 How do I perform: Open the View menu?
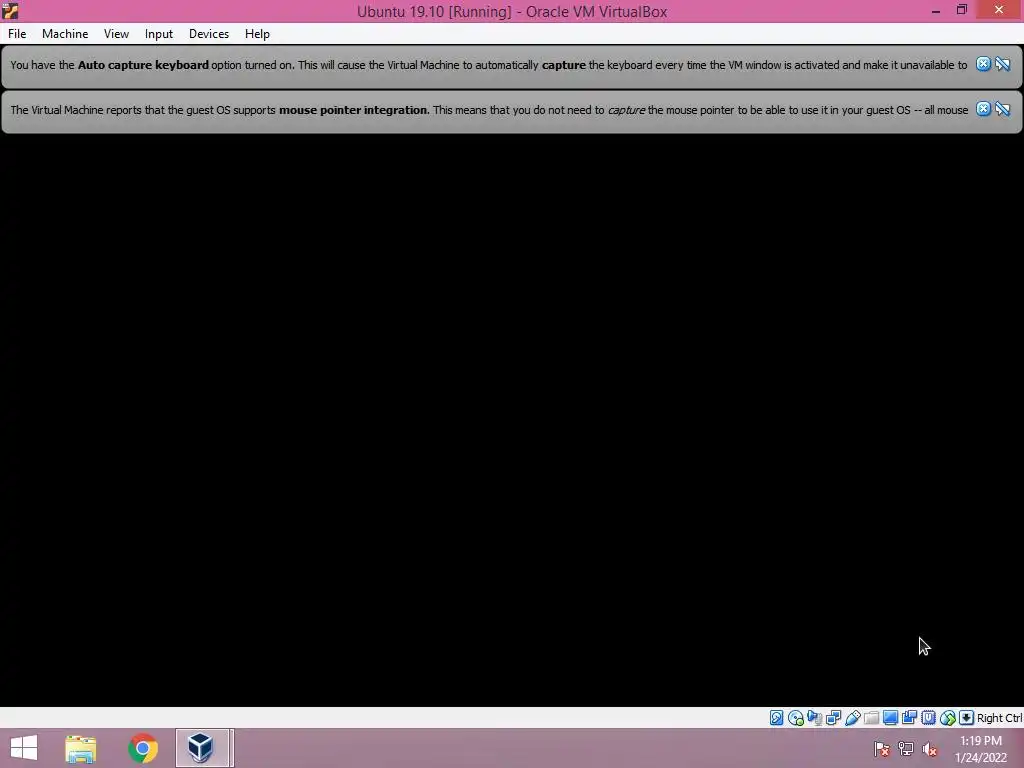pyautogui.click(x=116, y=34)
